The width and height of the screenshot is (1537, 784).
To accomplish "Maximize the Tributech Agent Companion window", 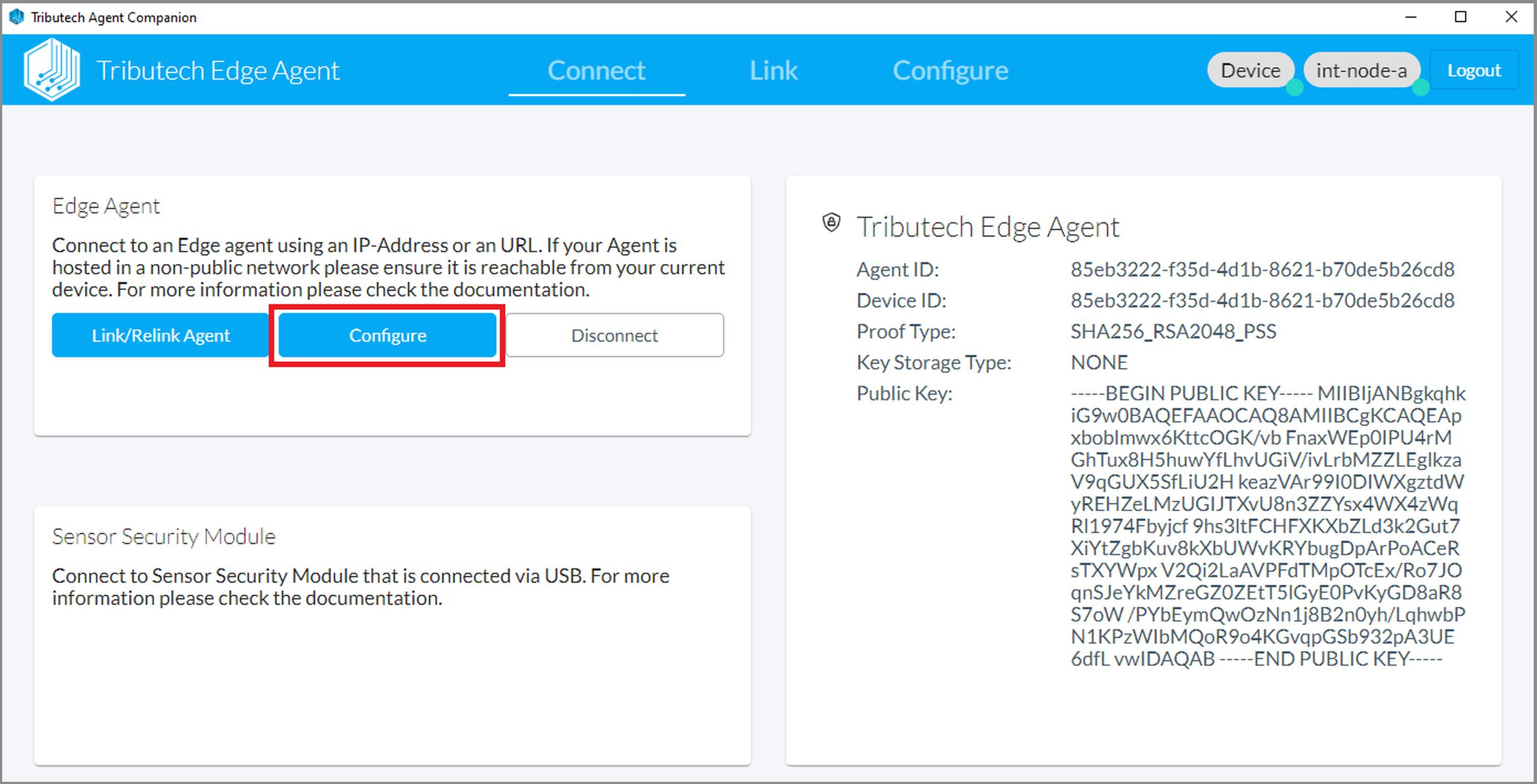I will (x=1461, y=17).
